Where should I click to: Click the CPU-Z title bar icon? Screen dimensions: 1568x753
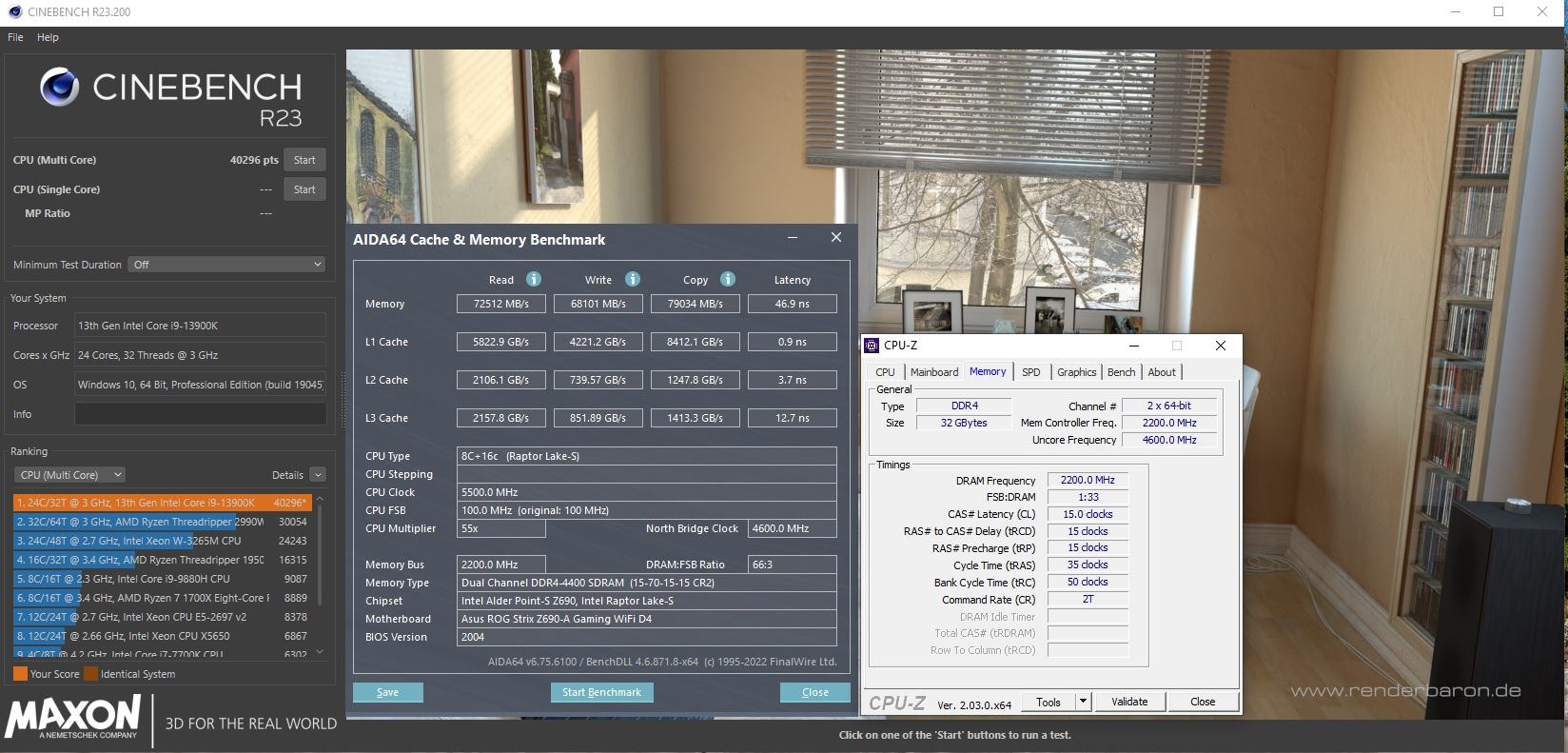[x=872, y=346]
